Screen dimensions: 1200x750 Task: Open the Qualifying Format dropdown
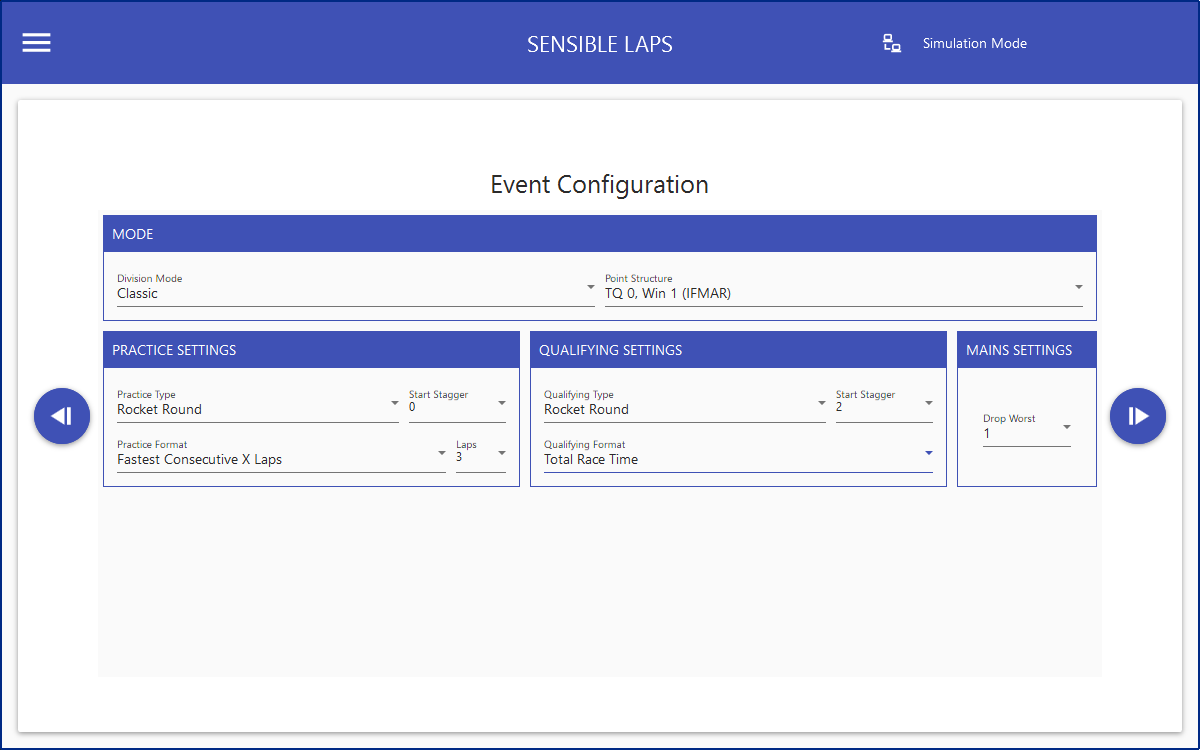pyautogui.click(x=737, y=459)
